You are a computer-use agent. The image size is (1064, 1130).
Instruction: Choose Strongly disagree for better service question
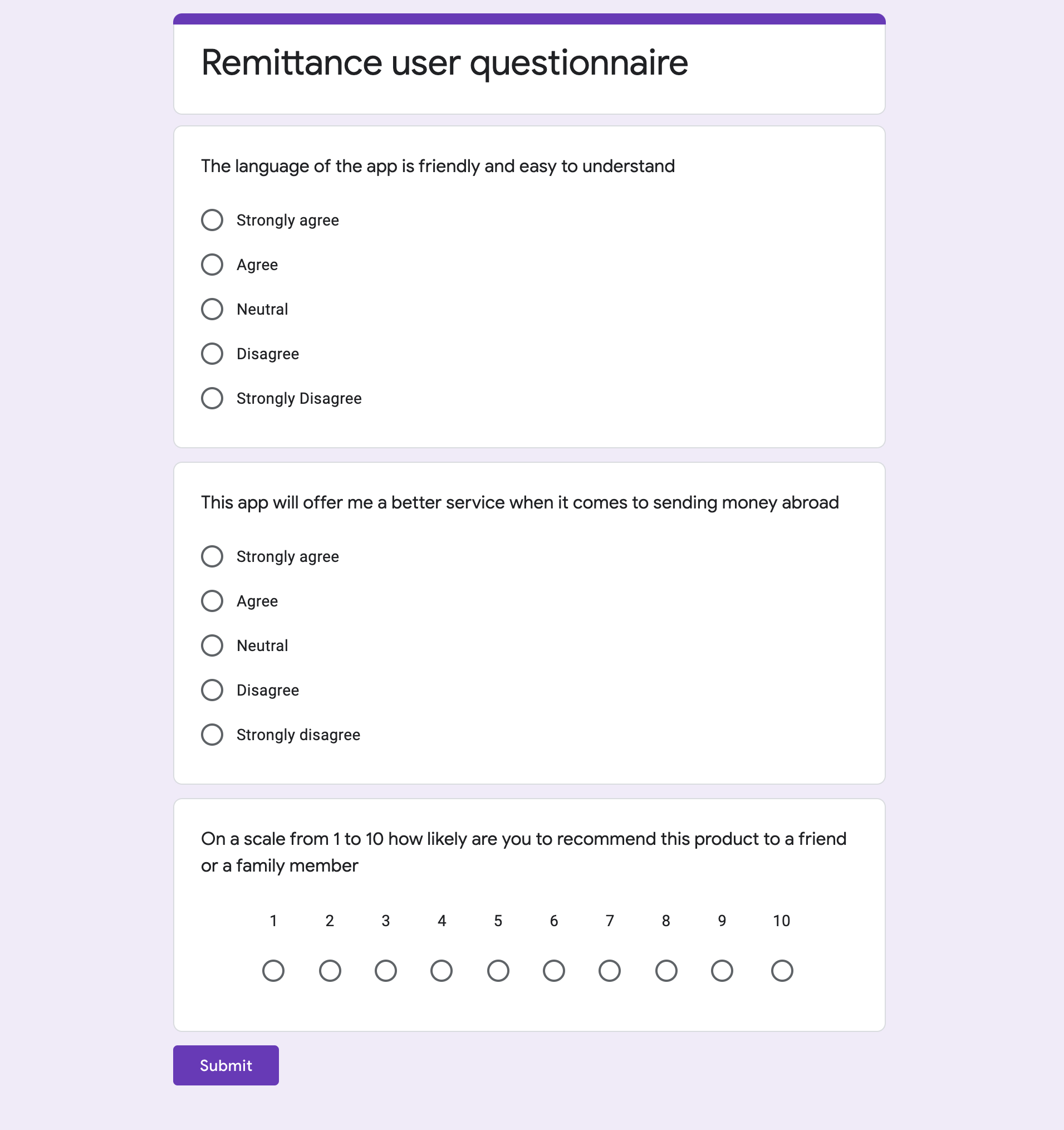[212, 735]
